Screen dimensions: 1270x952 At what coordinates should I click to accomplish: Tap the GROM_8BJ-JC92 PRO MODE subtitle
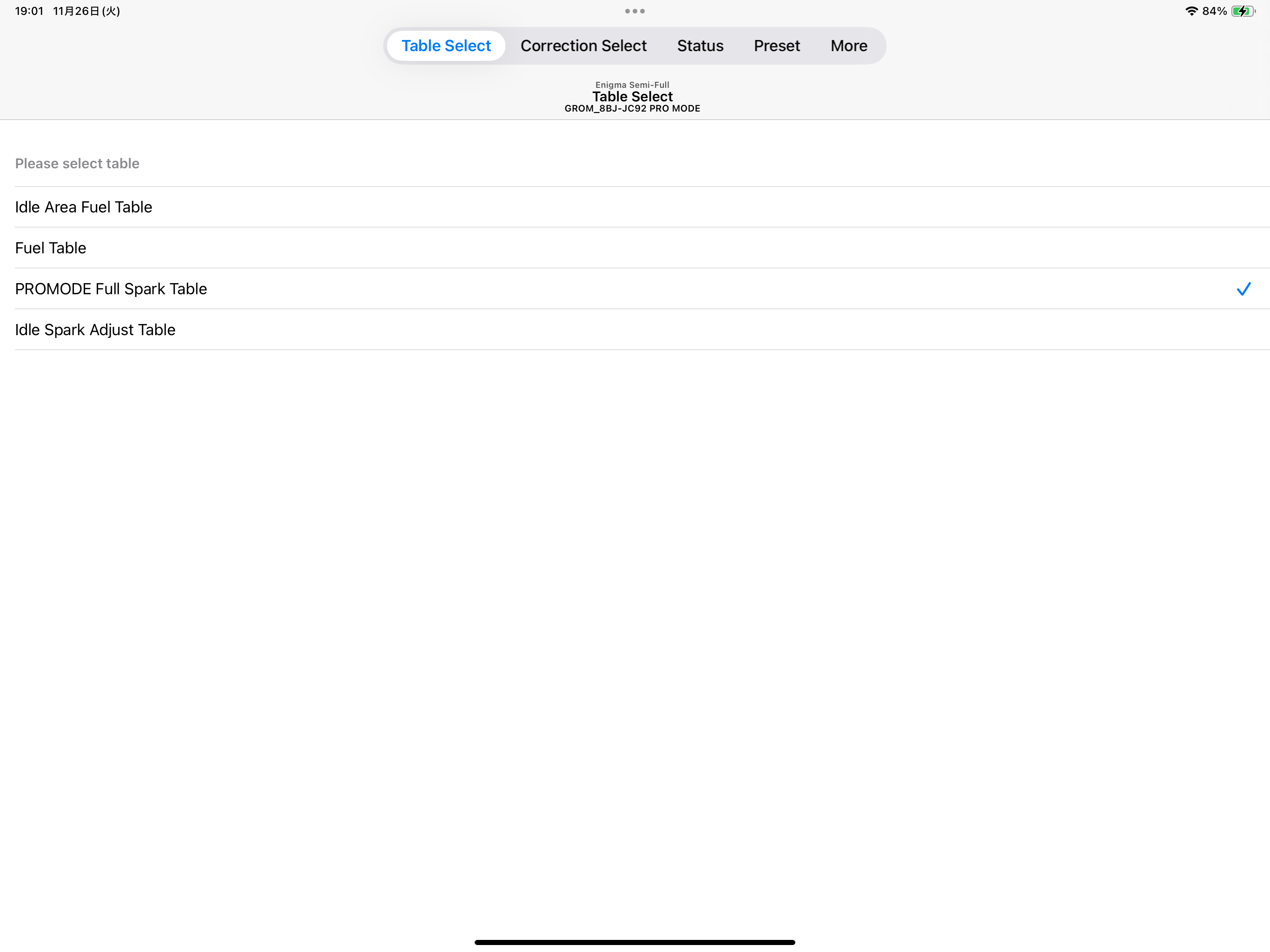[632, 108]
